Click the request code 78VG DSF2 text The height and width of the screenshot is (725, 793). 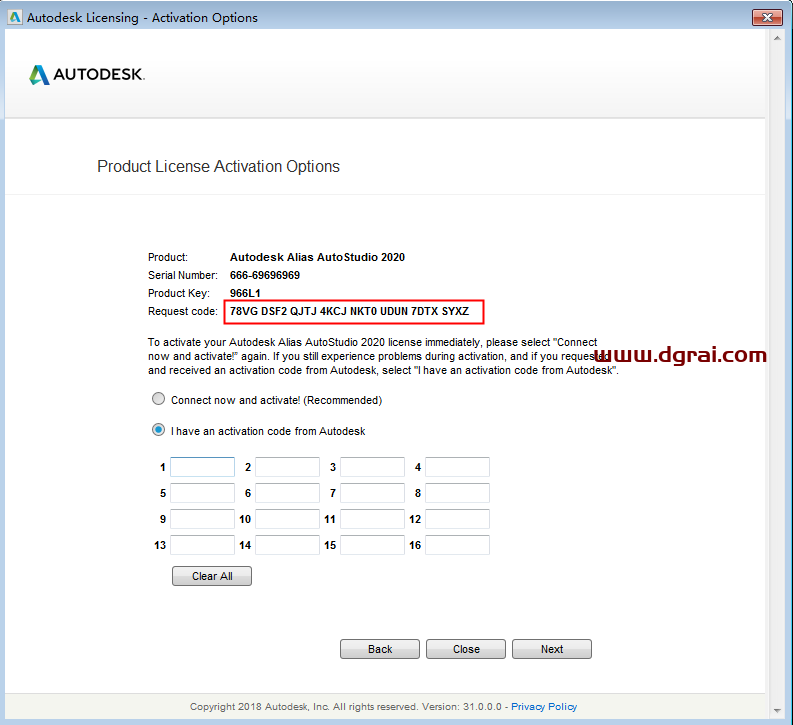point(349,311)
